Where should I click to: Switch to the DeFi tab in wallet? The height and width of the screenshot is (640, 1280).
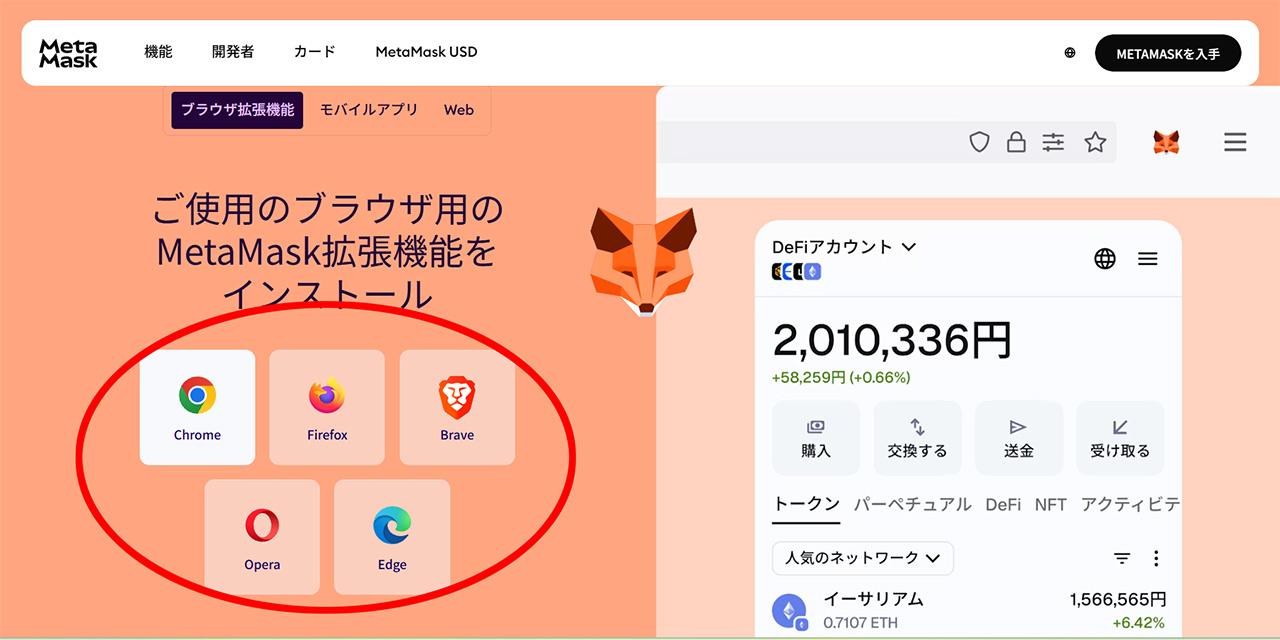pyautogui.click(x=1003, y=504)
